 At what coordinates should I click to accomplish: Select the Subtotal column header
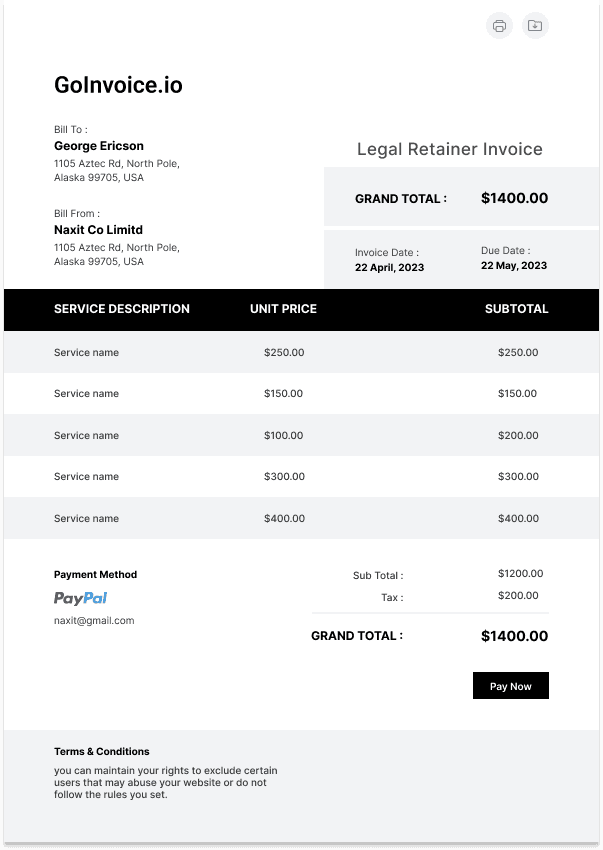(x=516, y=309)
